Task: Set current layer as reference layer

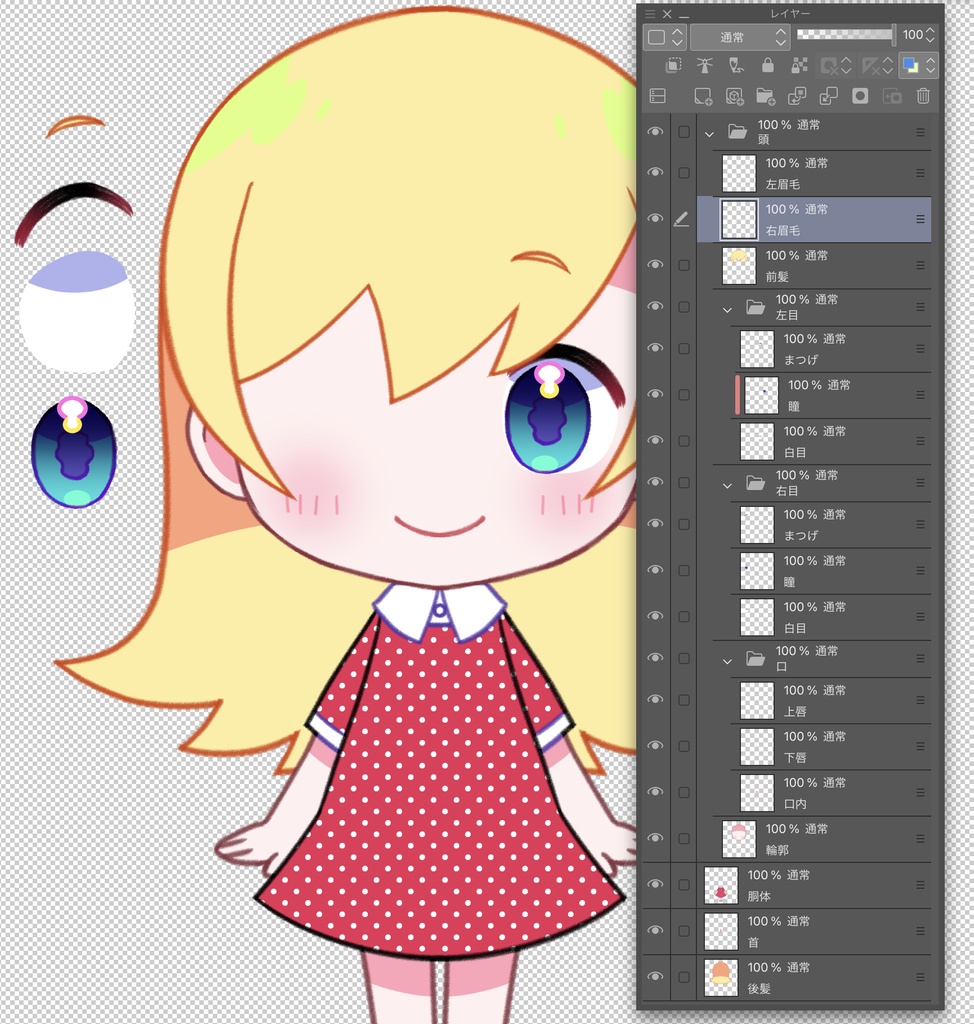Action: [703, 65]
